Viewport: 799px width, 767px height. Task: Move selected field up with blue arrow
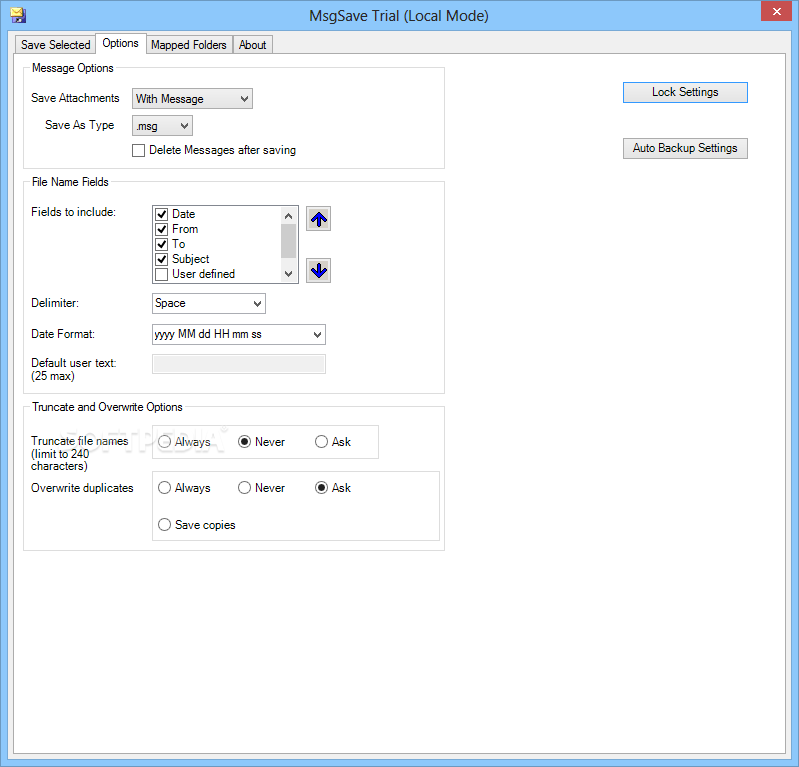(x=318, y=219)
